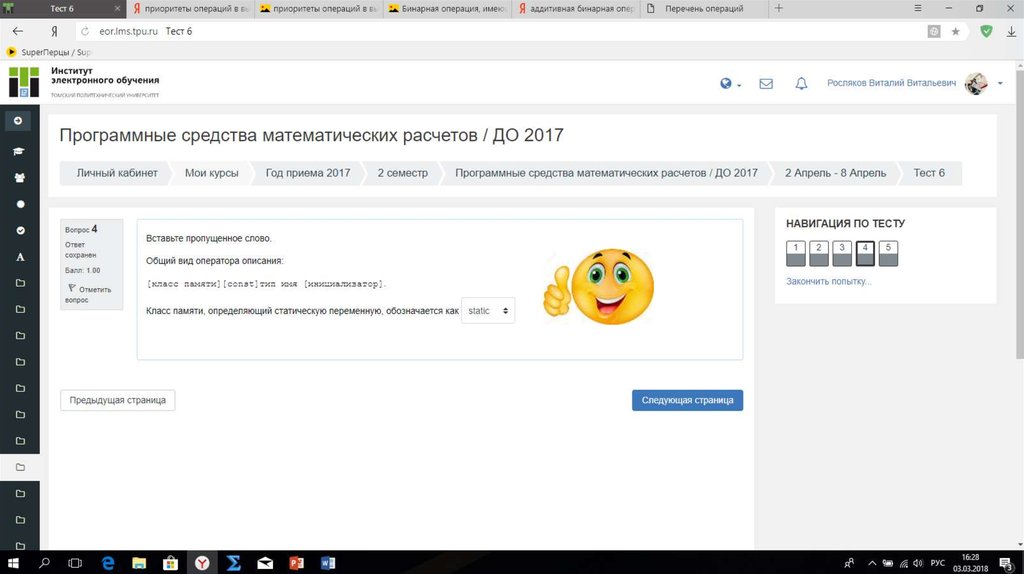Jump to question 5 in test navigation
Screen dimensions: 1024x574
[x=888, y=253]
